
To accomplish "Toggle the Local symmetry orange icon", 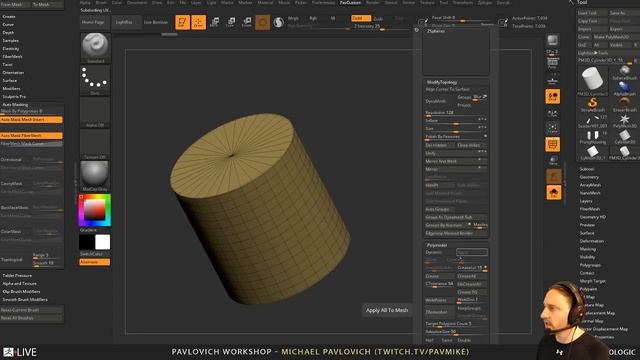I will tap(553, 96).
